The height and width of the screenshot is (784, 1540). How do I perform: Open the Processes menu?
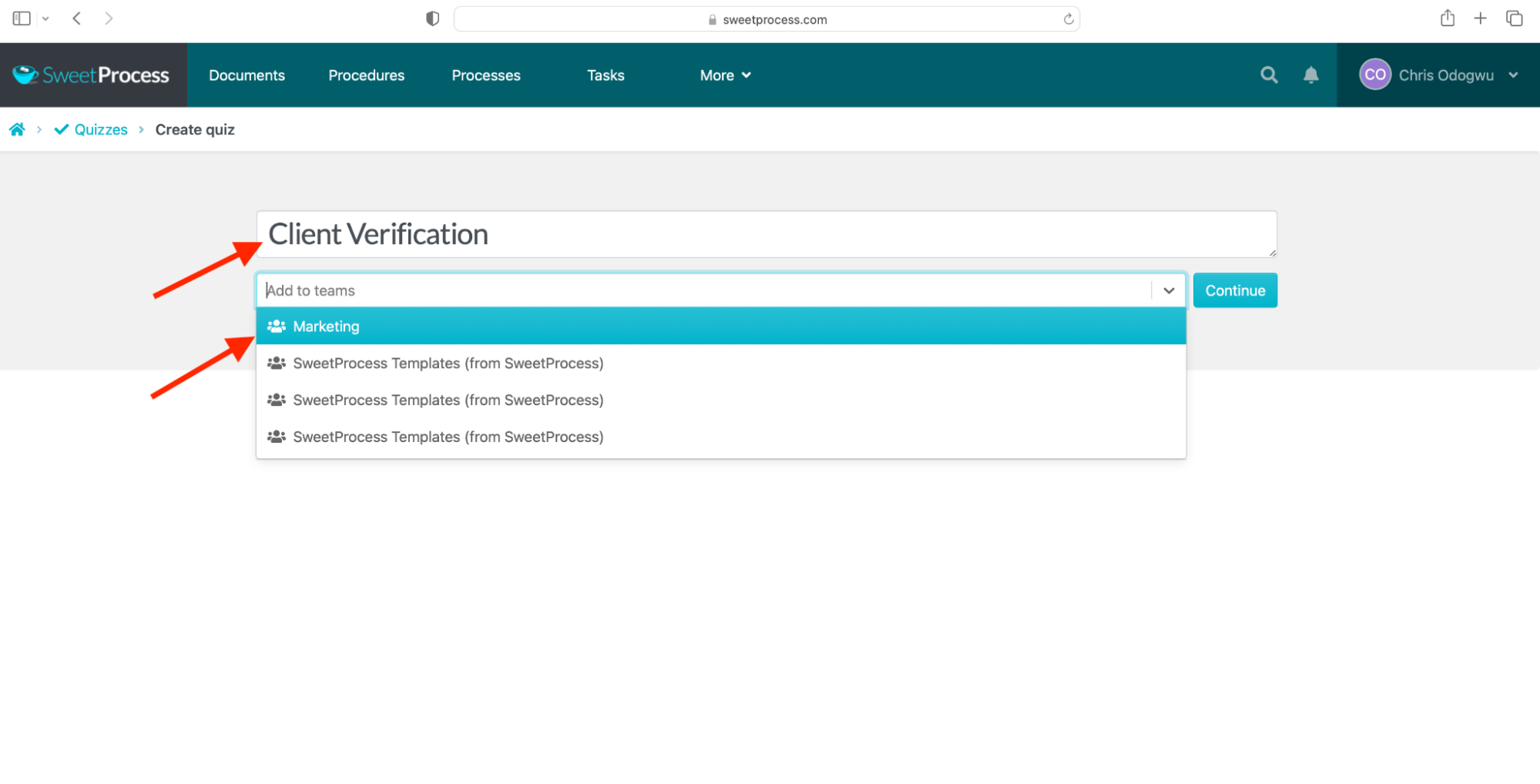pyautogui.click(x=486, y=75)
